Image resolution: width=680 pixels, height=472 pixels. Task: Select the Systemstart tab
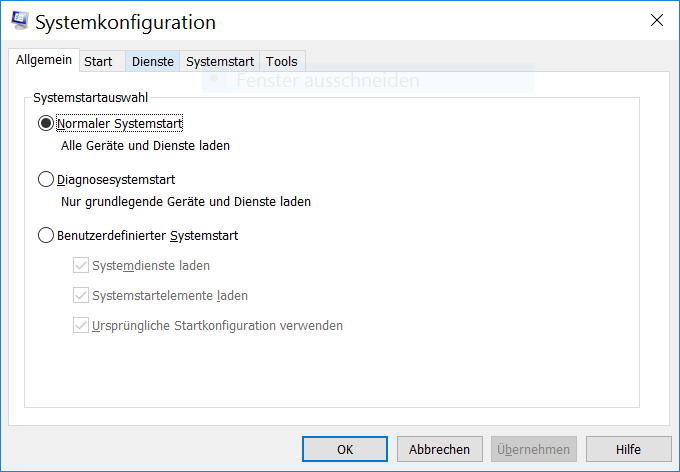click(220, 61)
